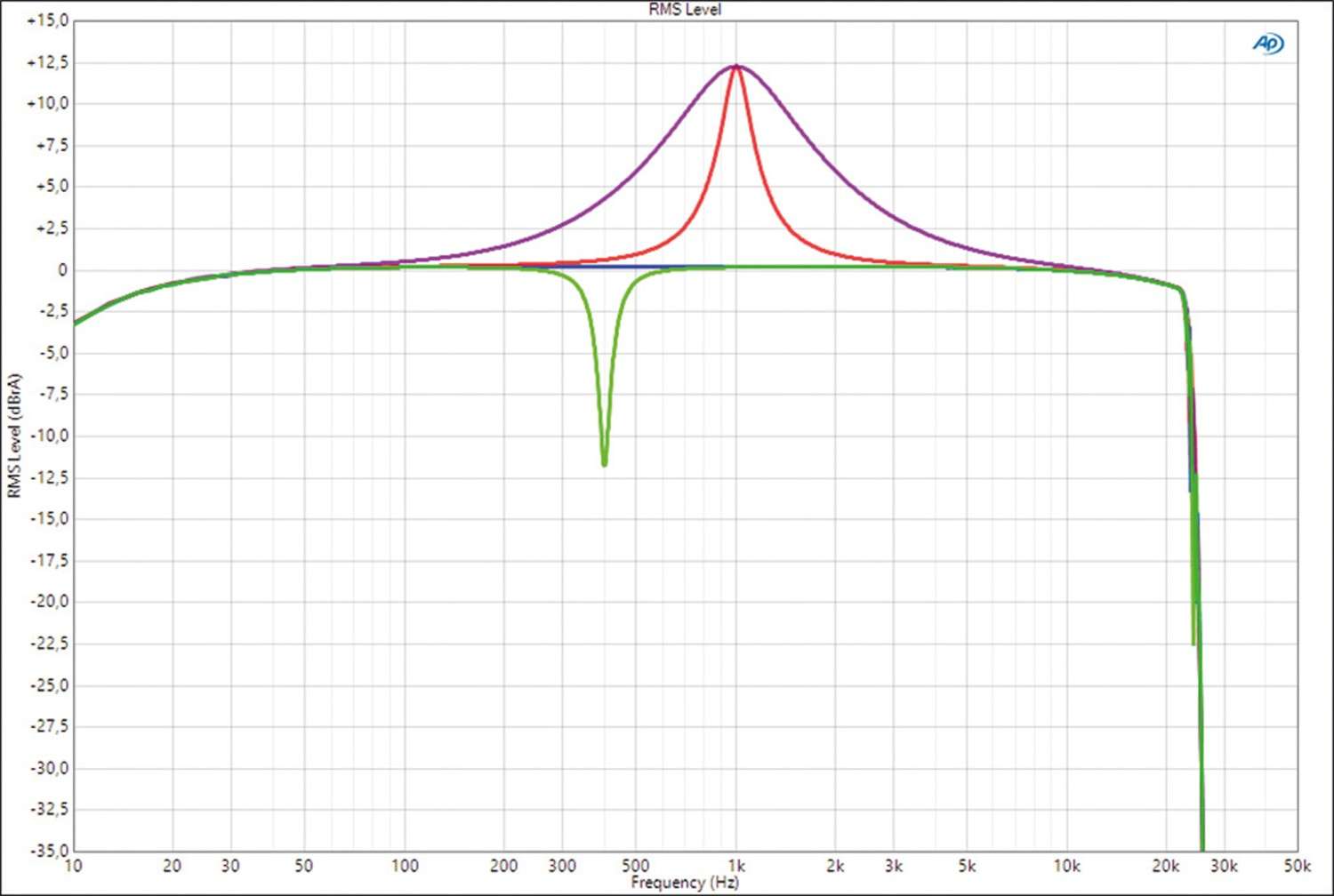Click the "500" frequency axis tick
This screenshot has height=896, width=1334.
[635, 866]
